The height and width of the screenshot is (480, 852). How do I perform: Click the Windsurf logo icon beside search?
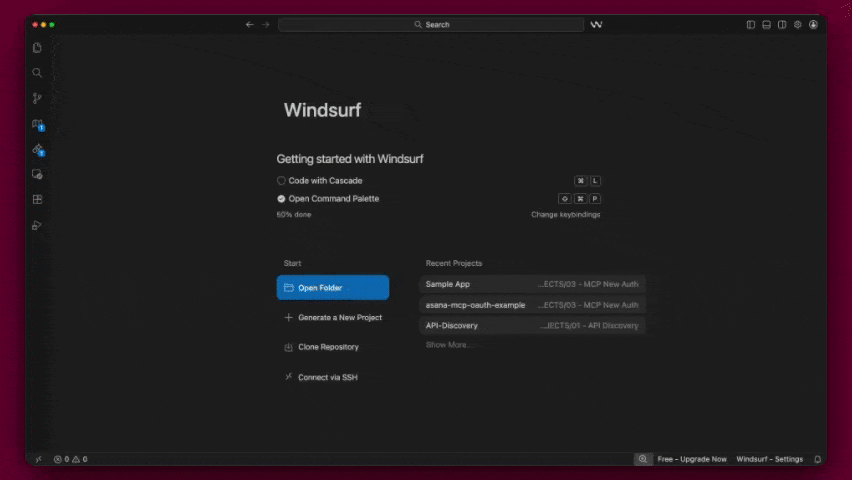596,24
